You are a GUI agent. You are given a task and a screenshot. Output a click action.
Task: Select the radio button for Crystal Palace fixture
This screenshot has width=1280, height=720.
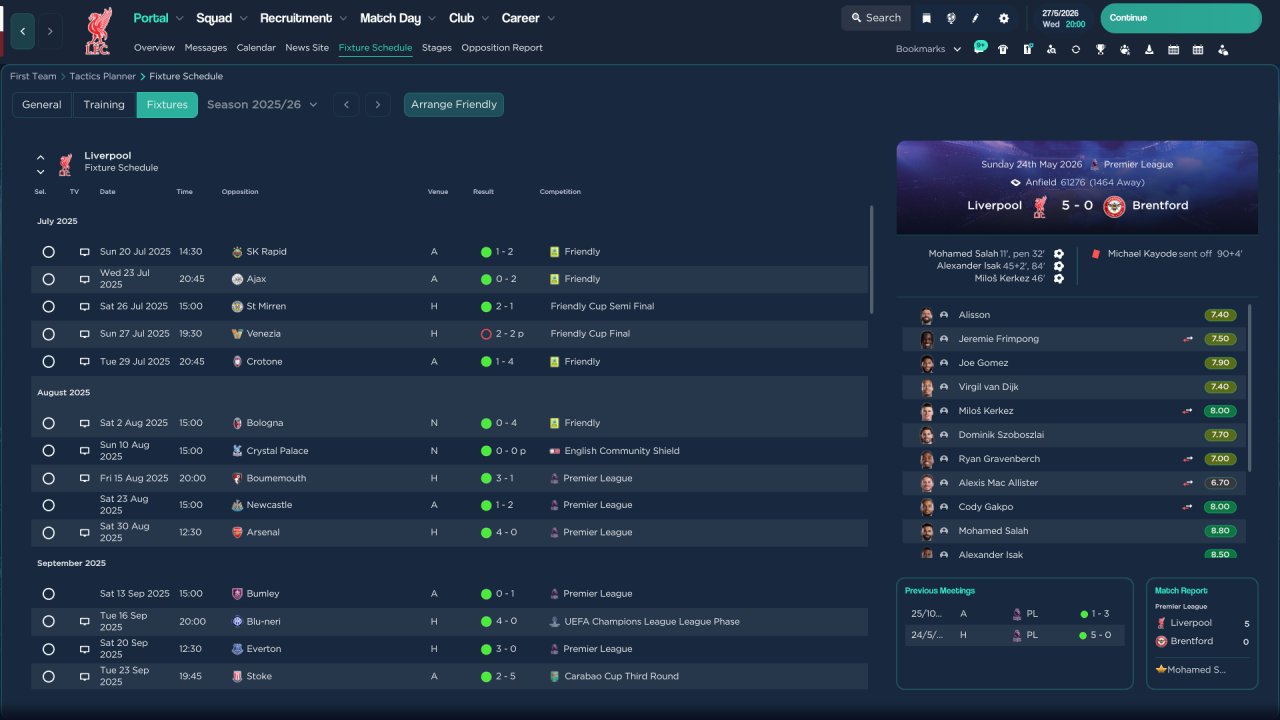(x=48, y=451)
